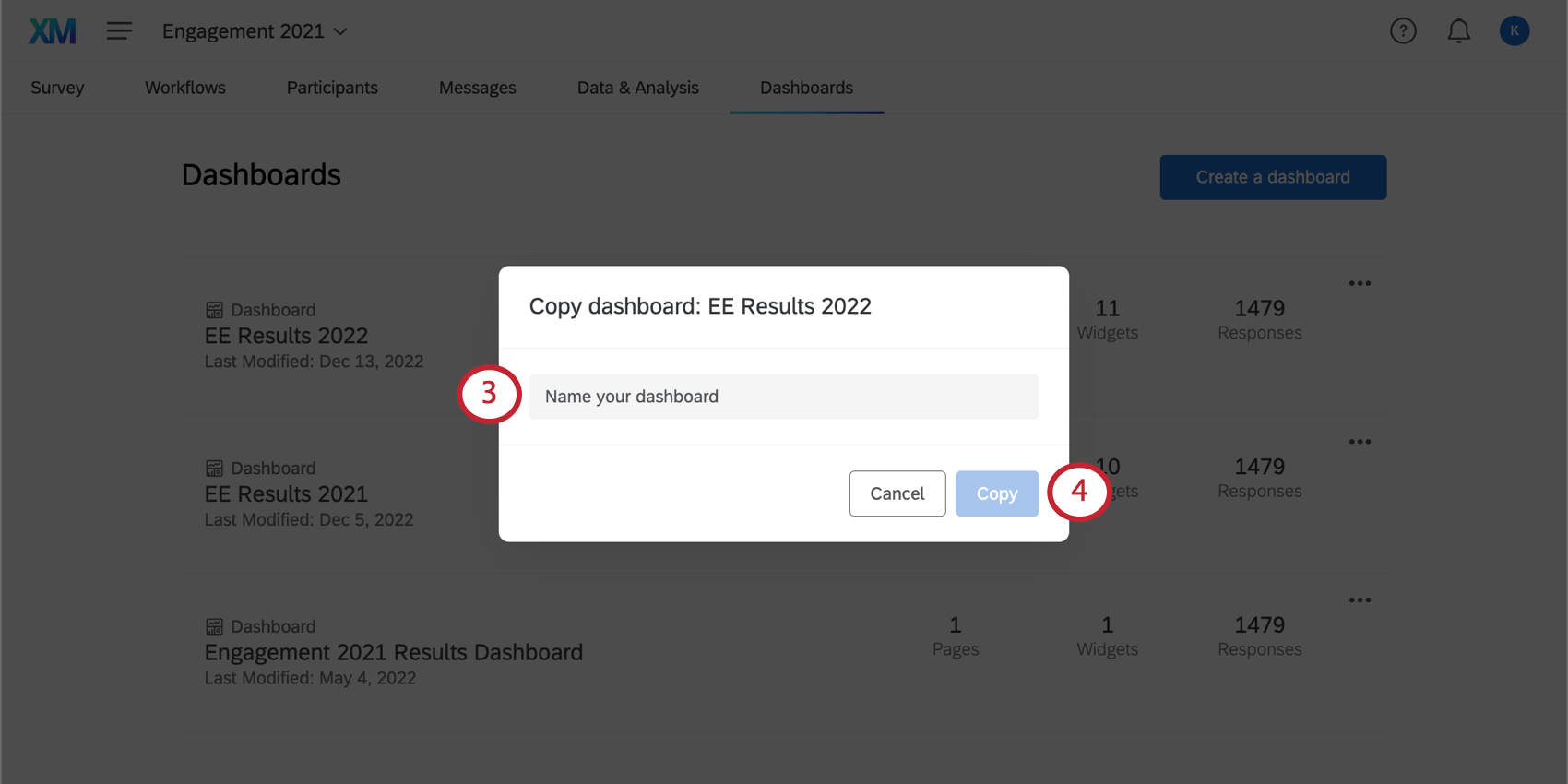The width and height of the screenshot is (1568, 784).
Task: Open the ellipsis menu for Engagement 2021 Results Dashboard
Action: pos(1360,600)
